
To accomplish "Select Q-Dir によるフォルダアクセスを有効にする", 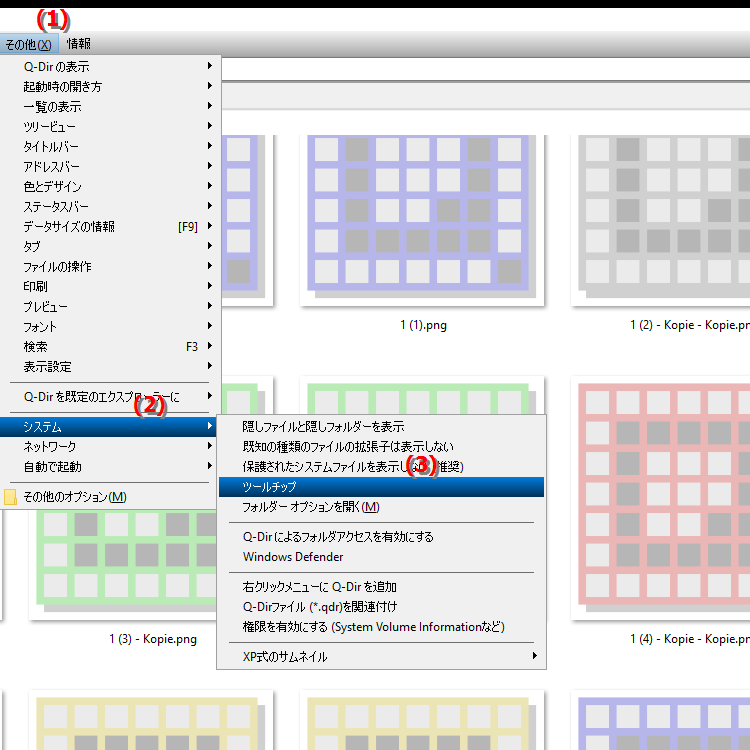I will (x=381, y=537).
